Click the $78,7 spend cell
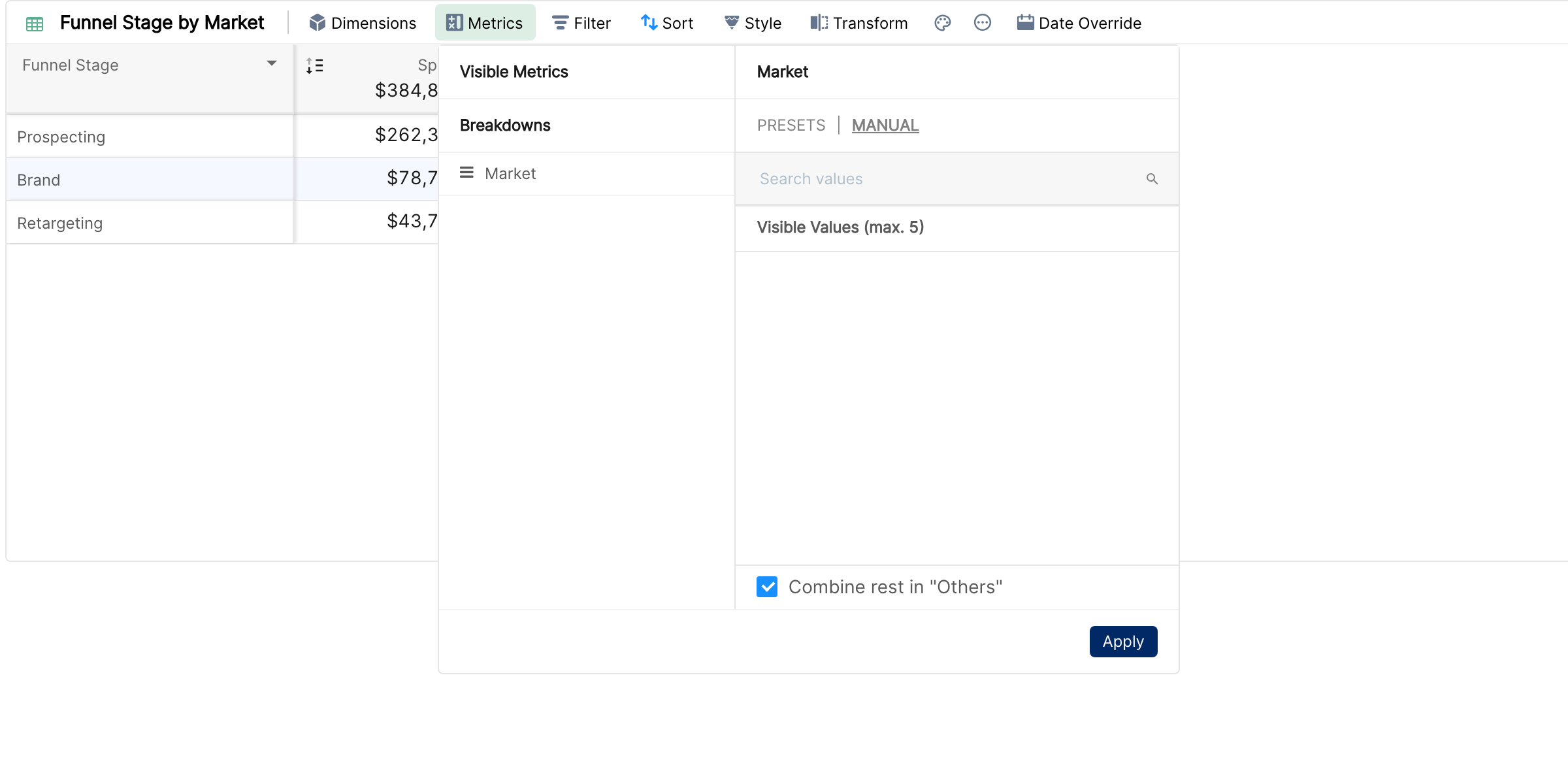This screenshot has height=771, width=1568. [412, 178]
